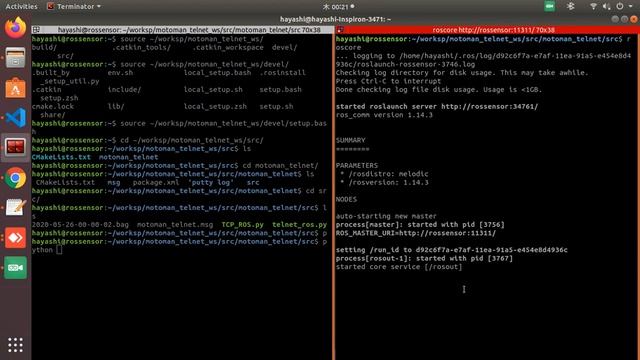The height and width of the screenshot is (360, 640).
Task: Click the 2020-05-26 bag file name
Action: pyautogui.click(x=80, y=224)
